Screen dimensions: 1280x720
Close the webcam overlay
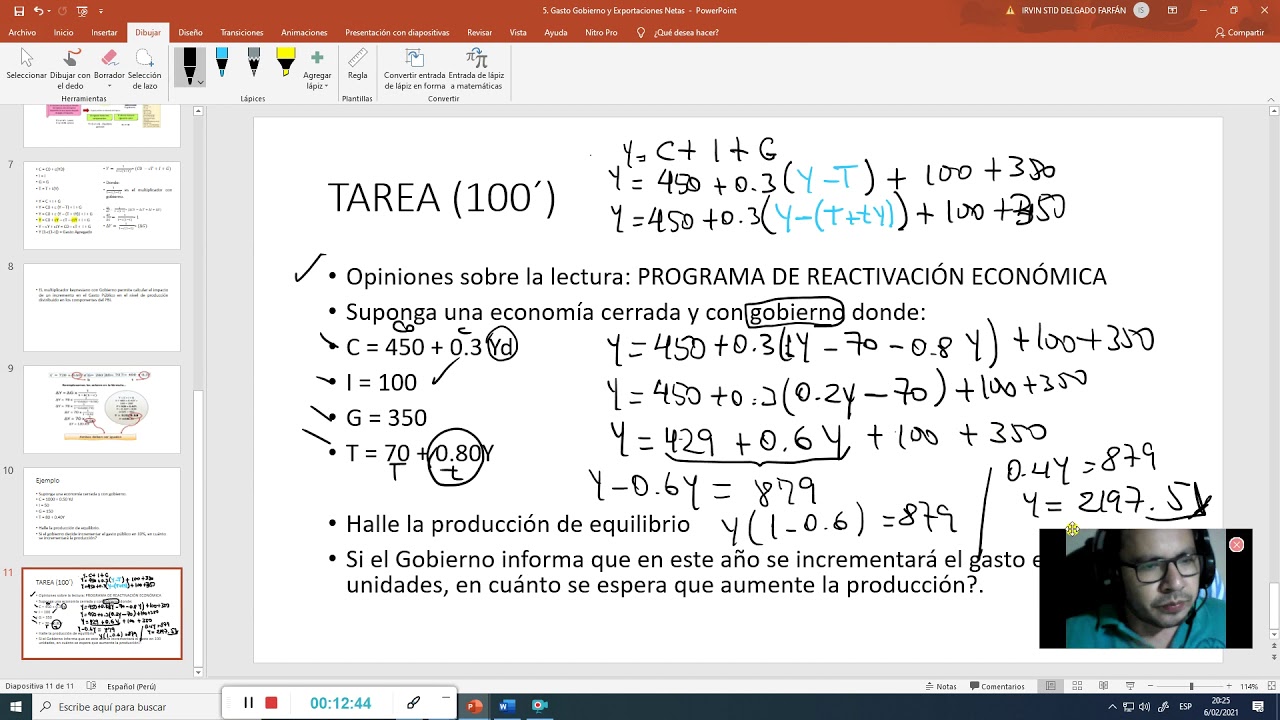click(1237, 544)
